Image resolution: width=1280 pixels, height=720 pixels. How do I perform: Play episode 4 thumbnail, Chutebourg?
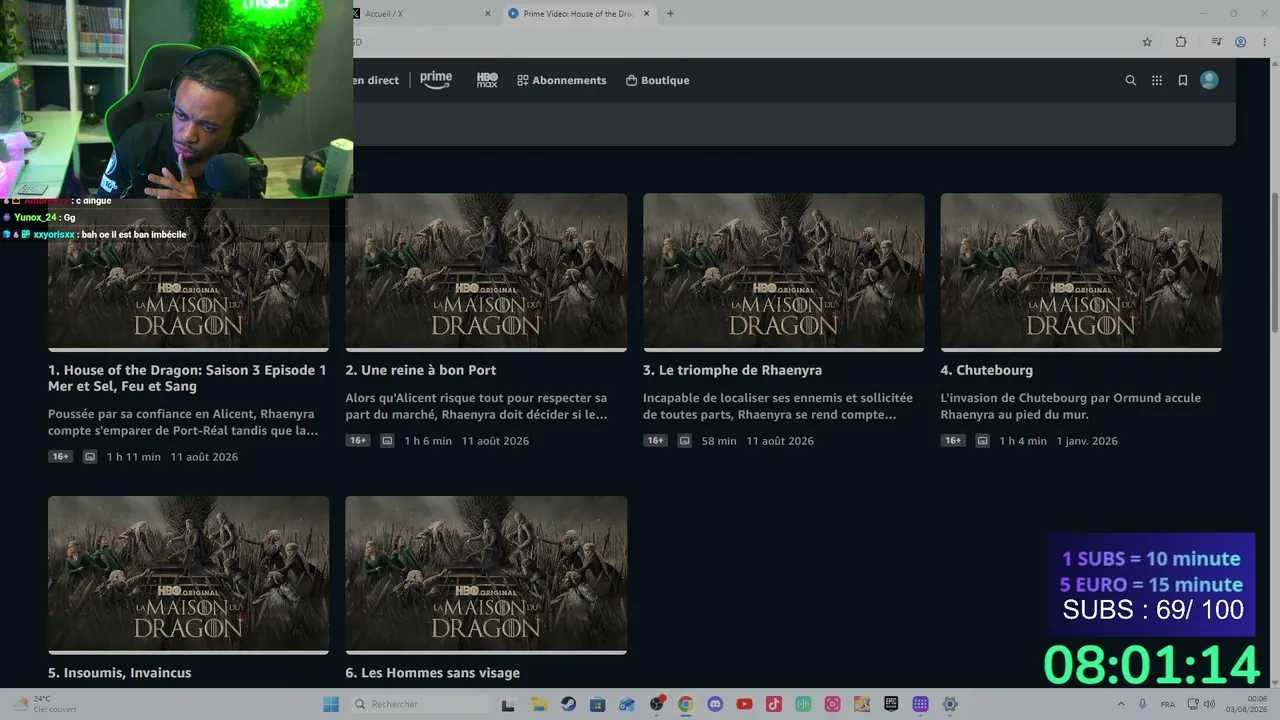click(1081, 272)
